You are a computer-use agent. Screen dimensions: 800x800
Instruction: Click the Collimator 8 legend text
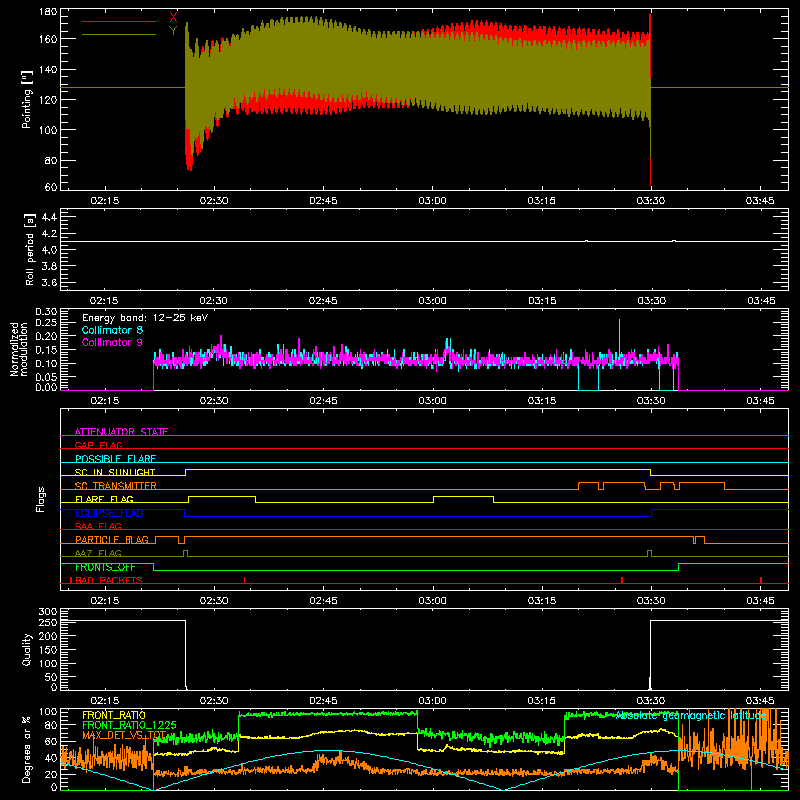click(x=112, y=330)
